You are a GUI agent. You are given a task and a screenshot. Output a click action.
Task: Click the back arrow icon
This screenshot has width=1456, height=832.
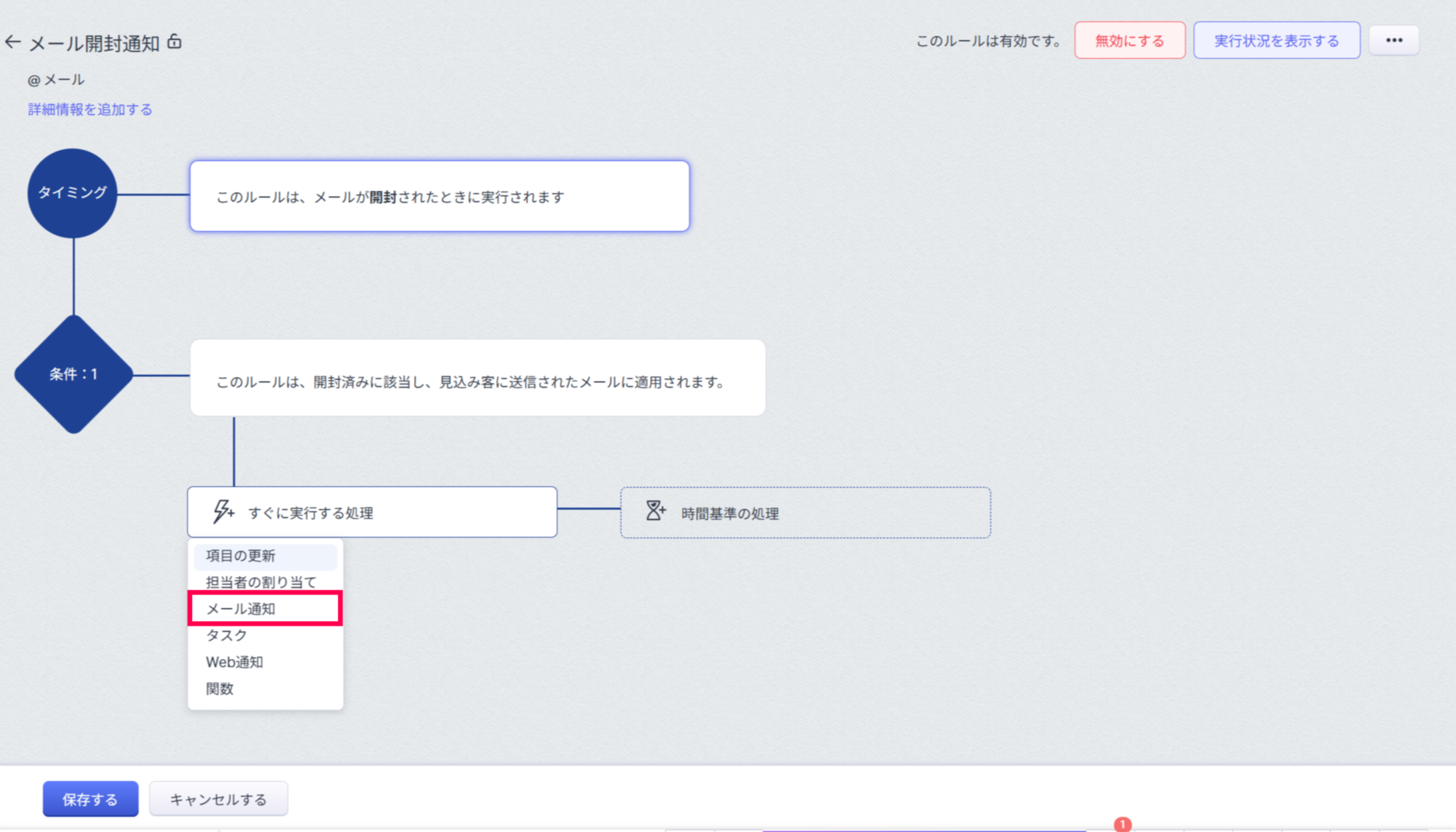pyautogui.click(x=13, y=43)
